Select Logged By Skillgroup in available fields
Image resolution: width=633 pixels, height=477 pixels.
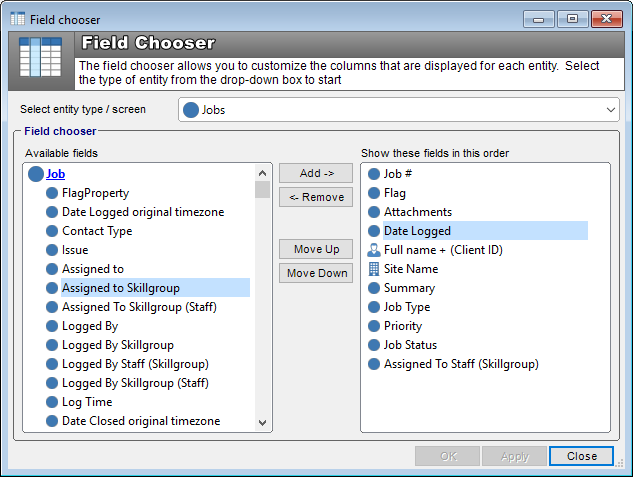click(x=117, y=345)
